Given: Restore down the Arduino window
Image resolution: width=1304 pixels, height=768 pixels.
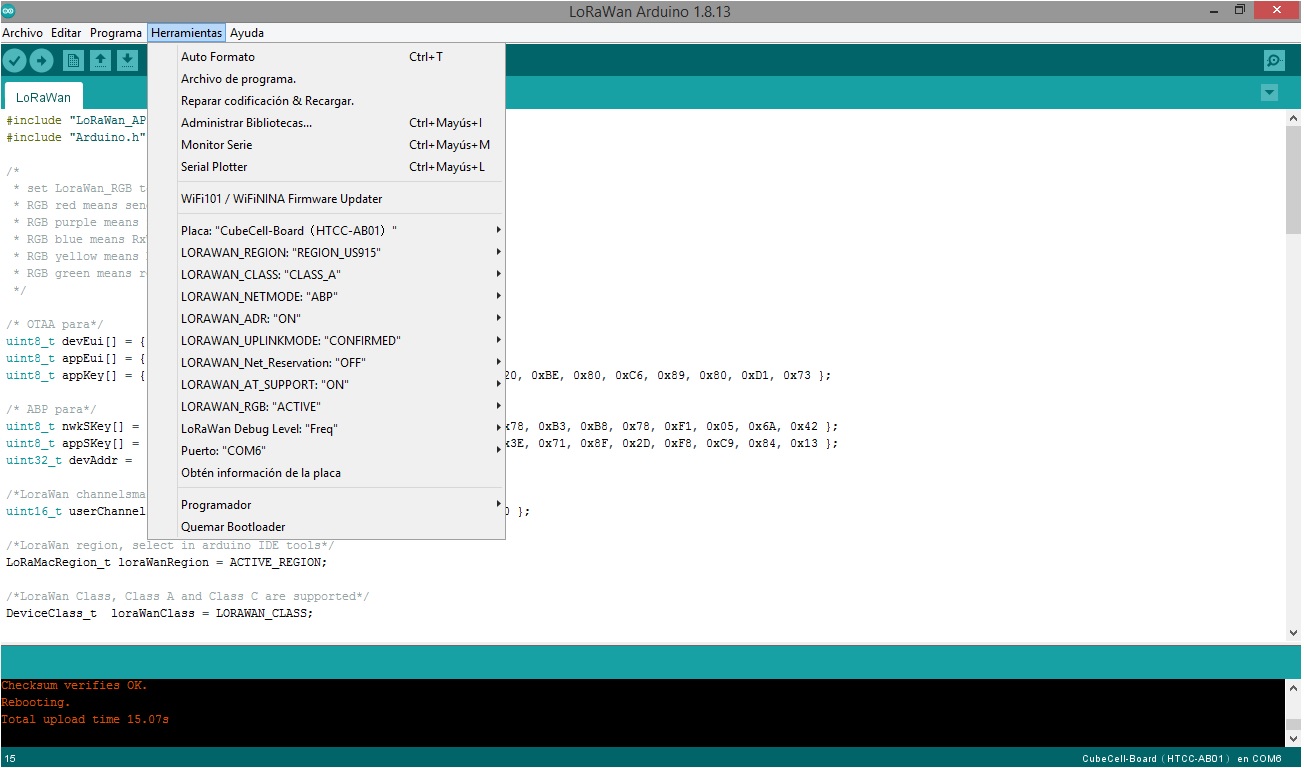Looking at the screenshot, I should click(1240, 10).
